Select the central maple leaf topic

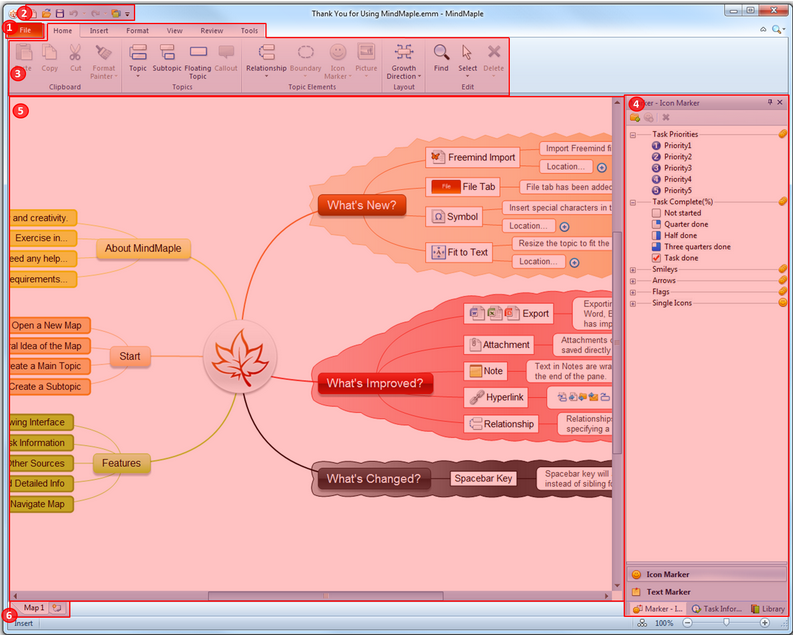pos(240,357)
